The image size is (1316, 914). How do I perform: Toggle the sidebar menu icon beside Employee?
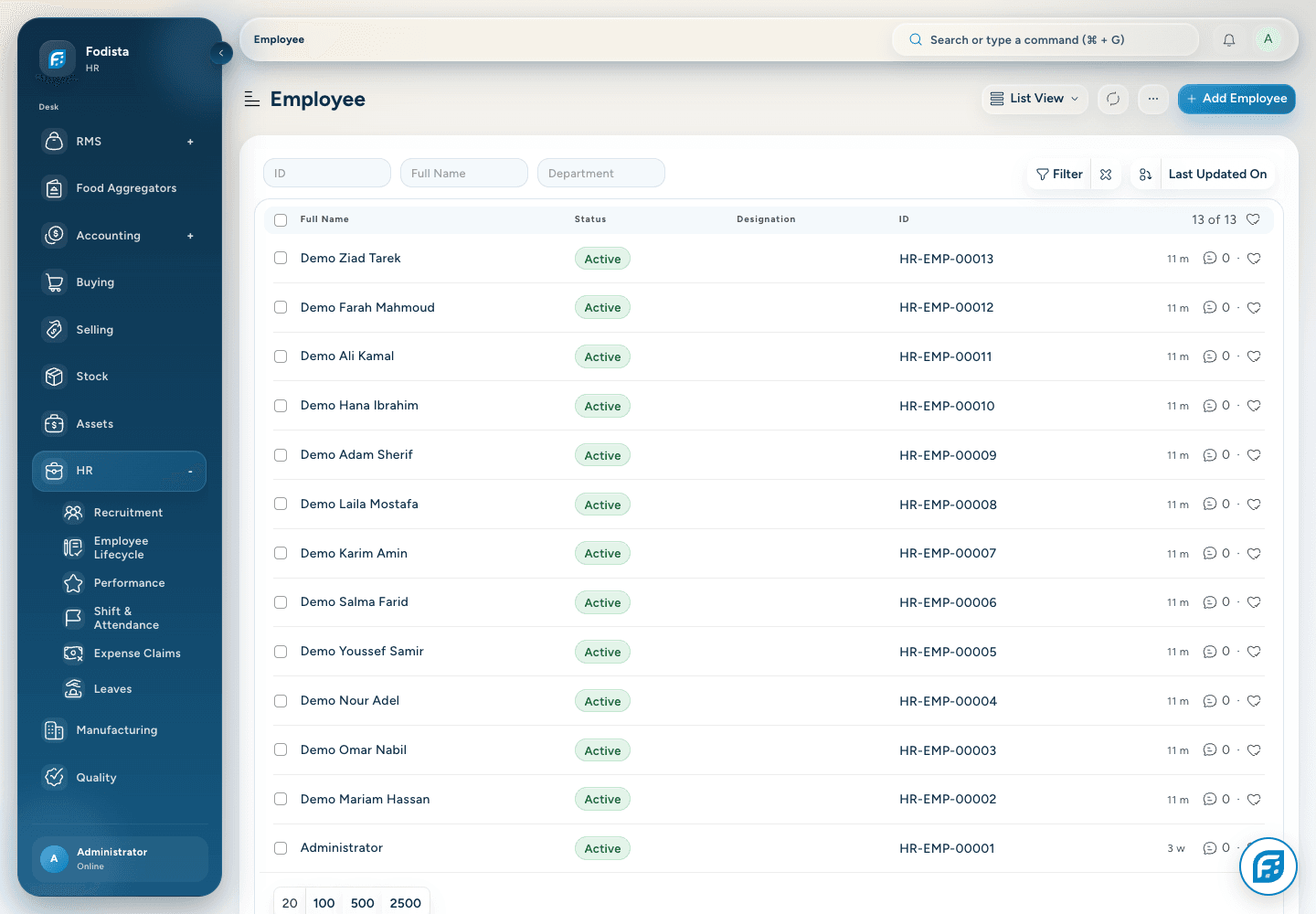[x=252, y=99]
